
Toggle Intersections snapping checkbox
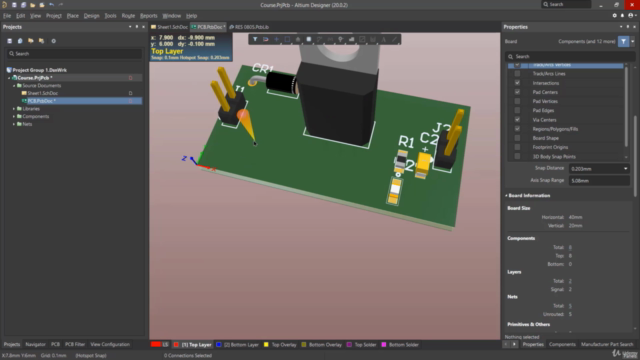coord(517,83)
